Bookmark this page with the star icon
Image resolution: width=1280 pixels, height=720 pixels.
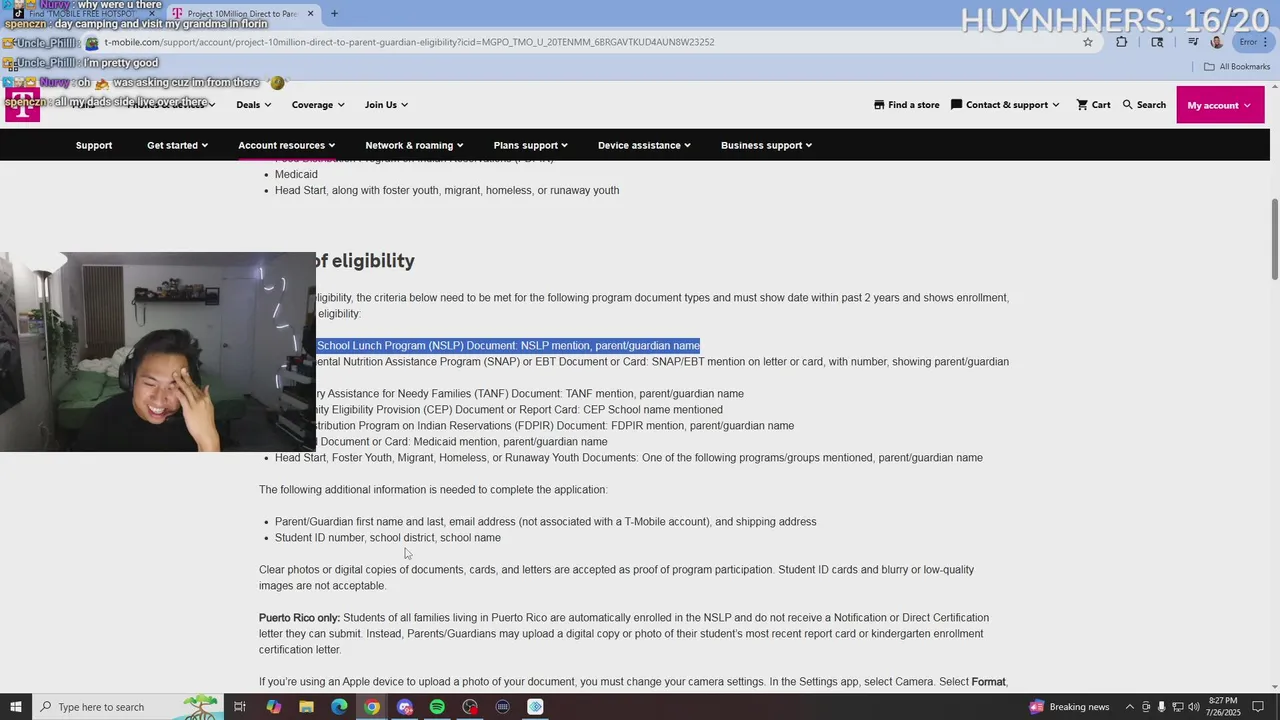(x=1088, y=42)
